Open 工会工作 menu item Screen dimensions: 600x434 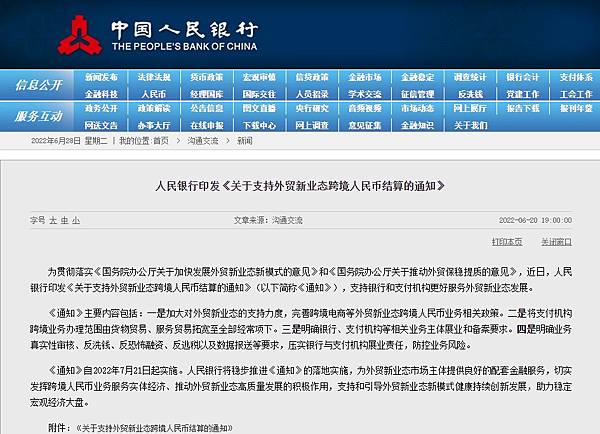[576, 94]
